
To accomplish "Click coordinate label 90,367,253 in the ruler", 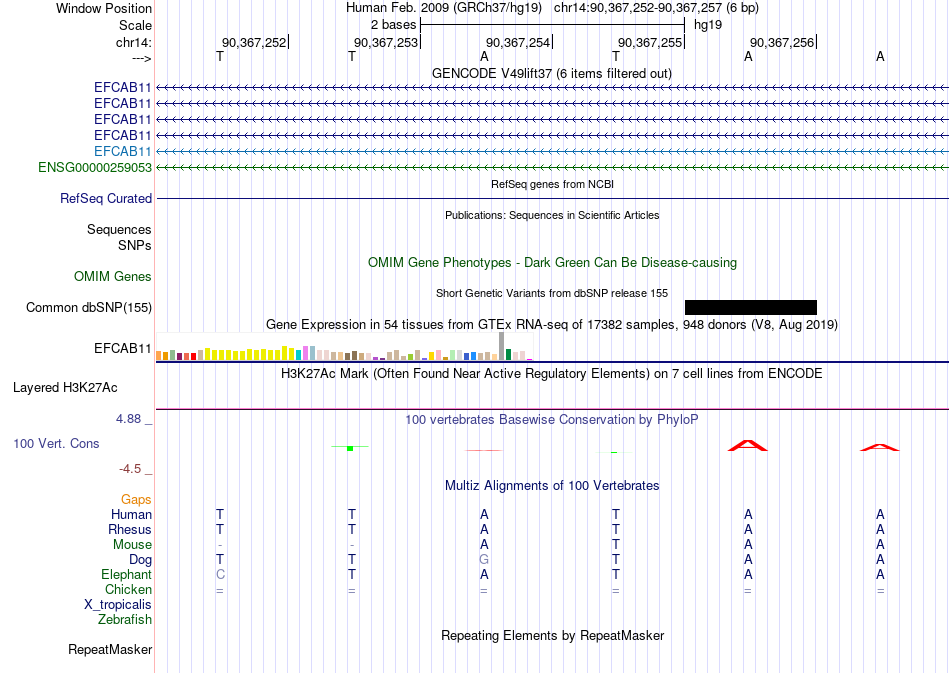I will point(386,42).
